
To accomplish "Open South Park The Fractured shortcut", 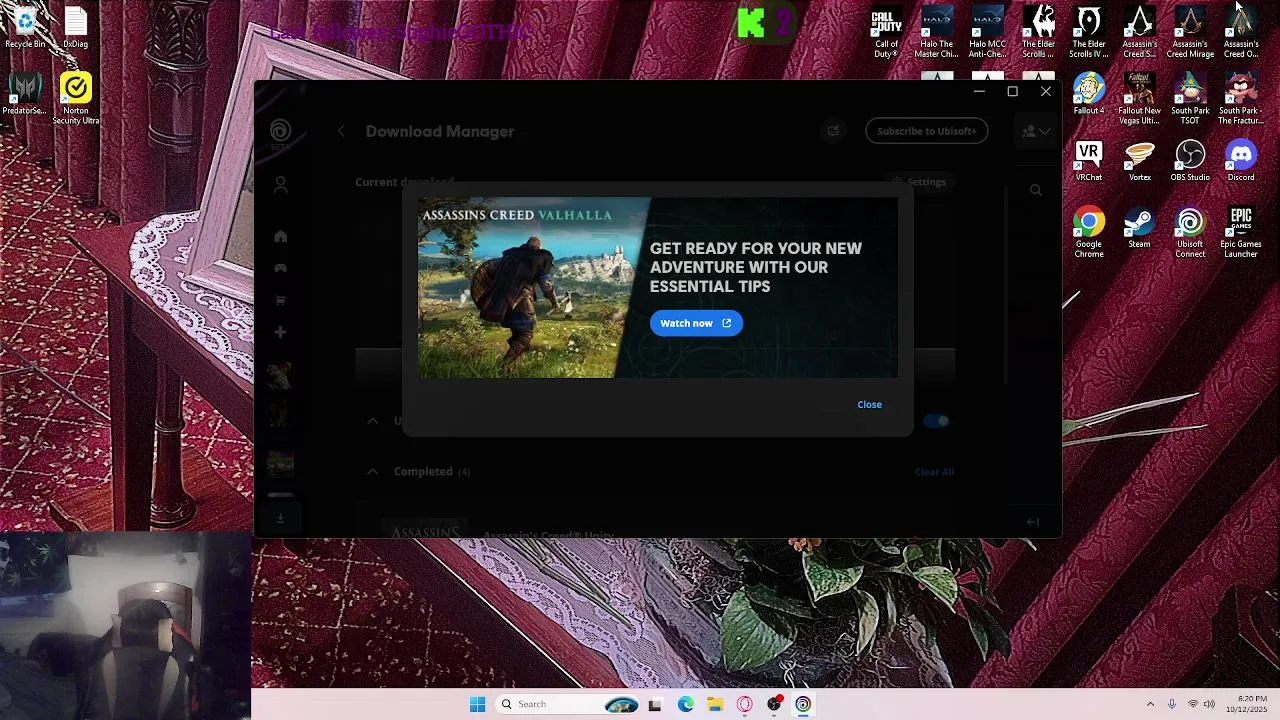I will coord(1241,99).
